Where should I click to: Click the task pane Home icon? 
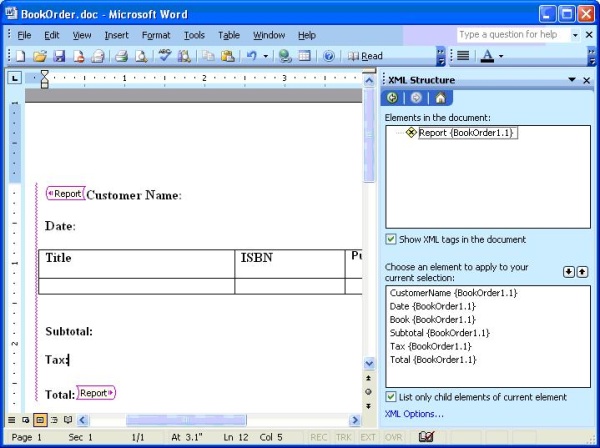coord(440,98)
